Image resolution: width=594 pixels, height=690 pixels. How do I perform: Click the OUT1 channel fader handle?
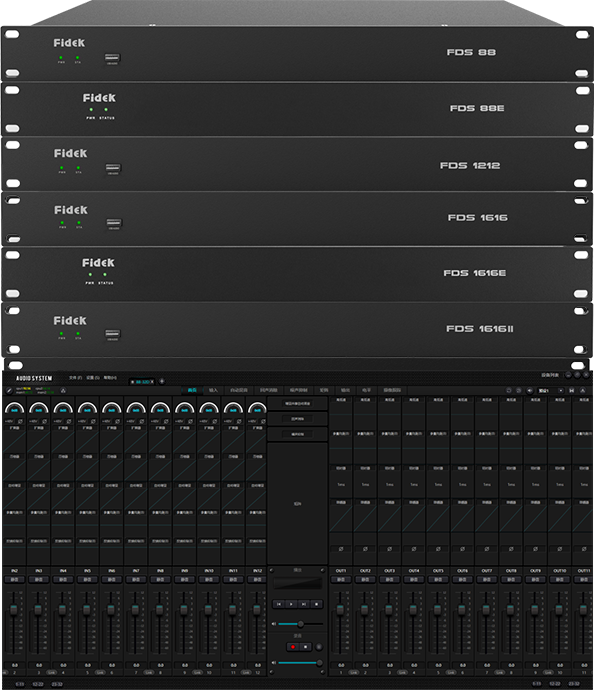coord(340,610)
